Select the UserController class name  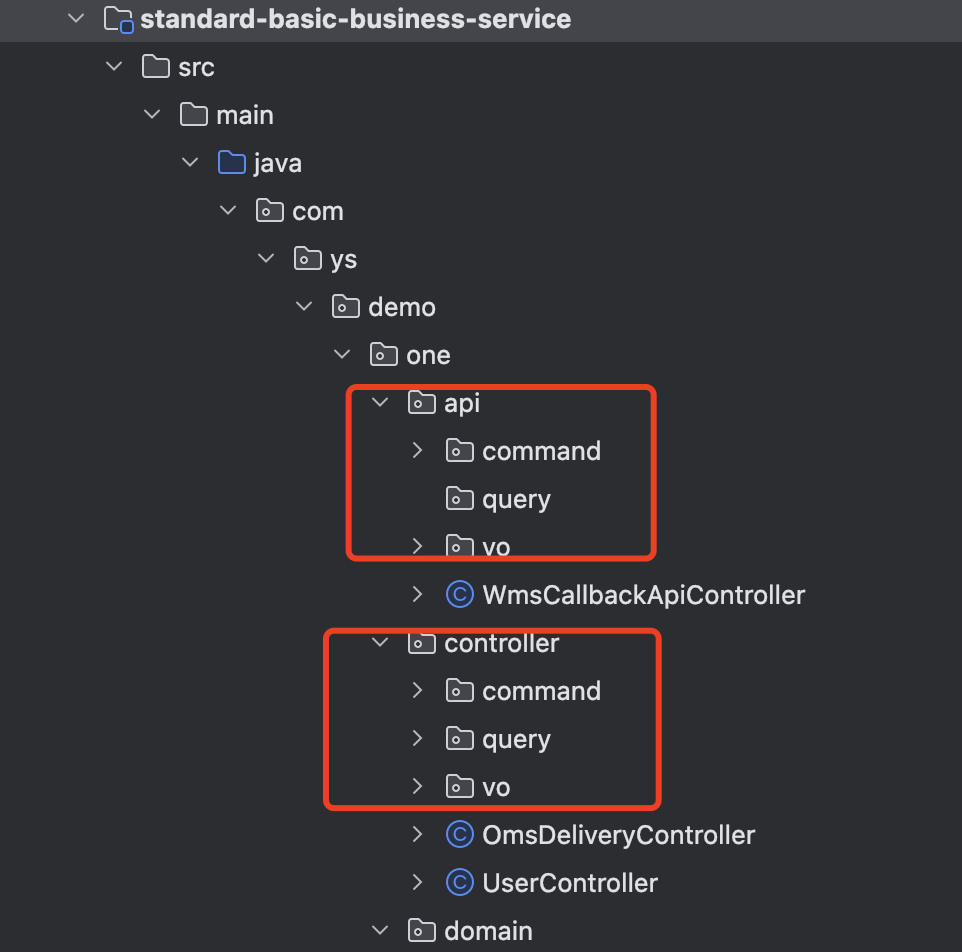point(570,883)
